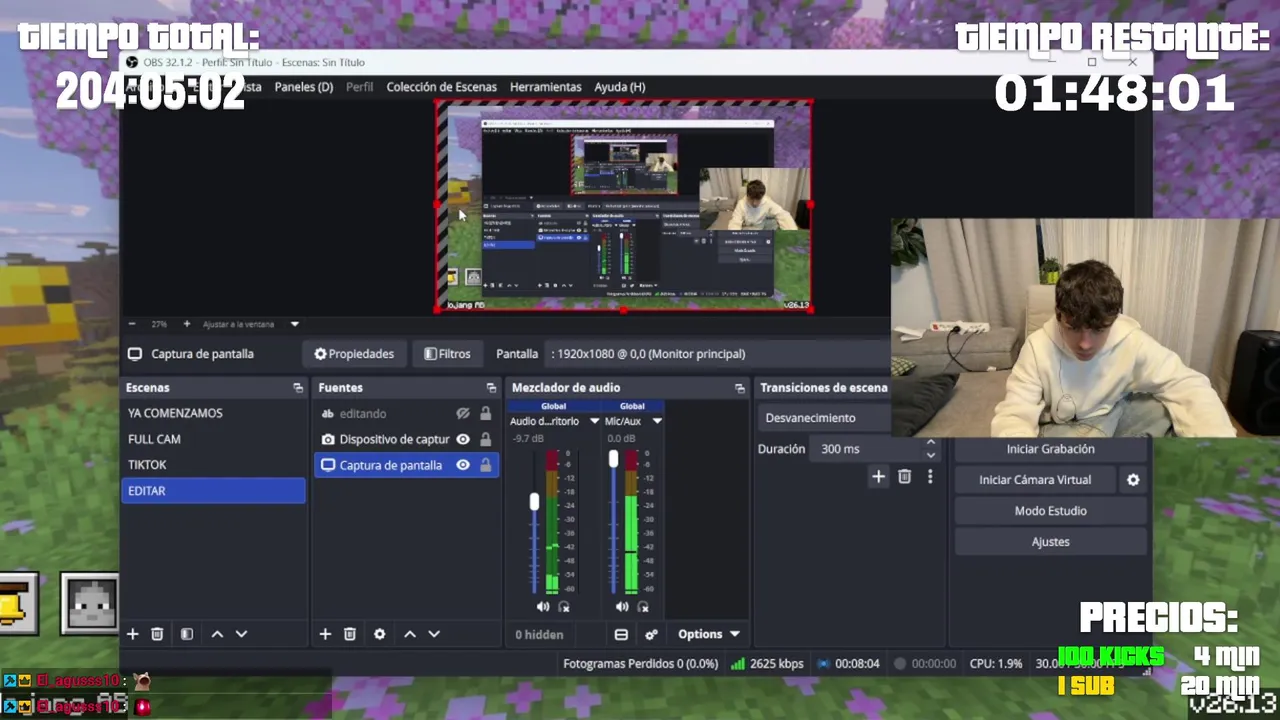Mute the desktop audio channel

543,607
